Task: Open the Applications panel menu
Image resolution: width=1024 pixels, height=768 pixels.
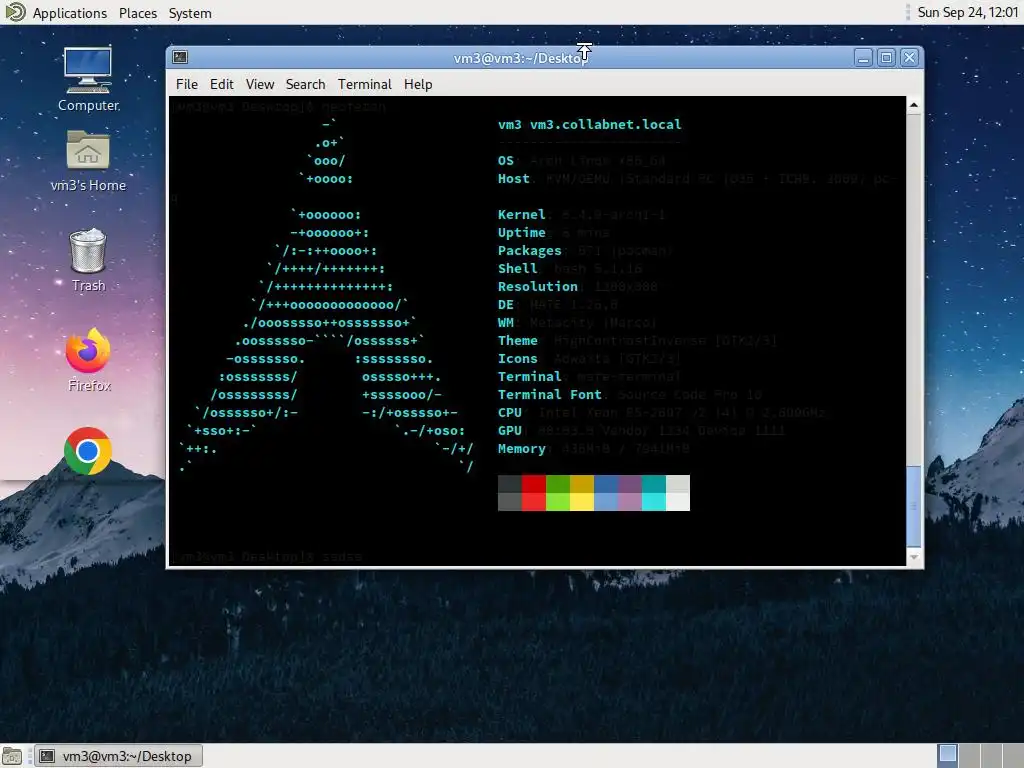Action: [70, 13]
